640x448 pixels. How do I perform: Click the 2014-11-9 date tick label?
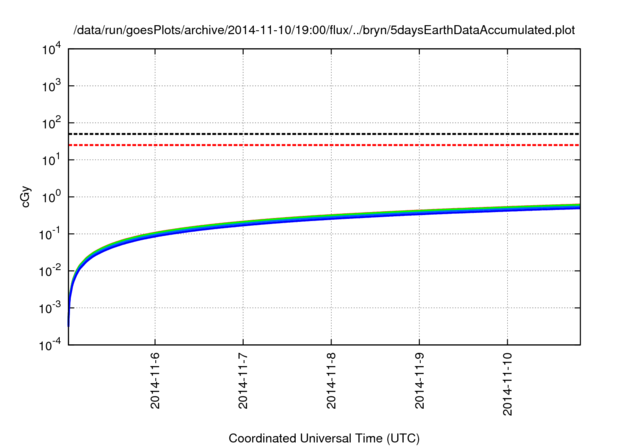tap(420, 381)
